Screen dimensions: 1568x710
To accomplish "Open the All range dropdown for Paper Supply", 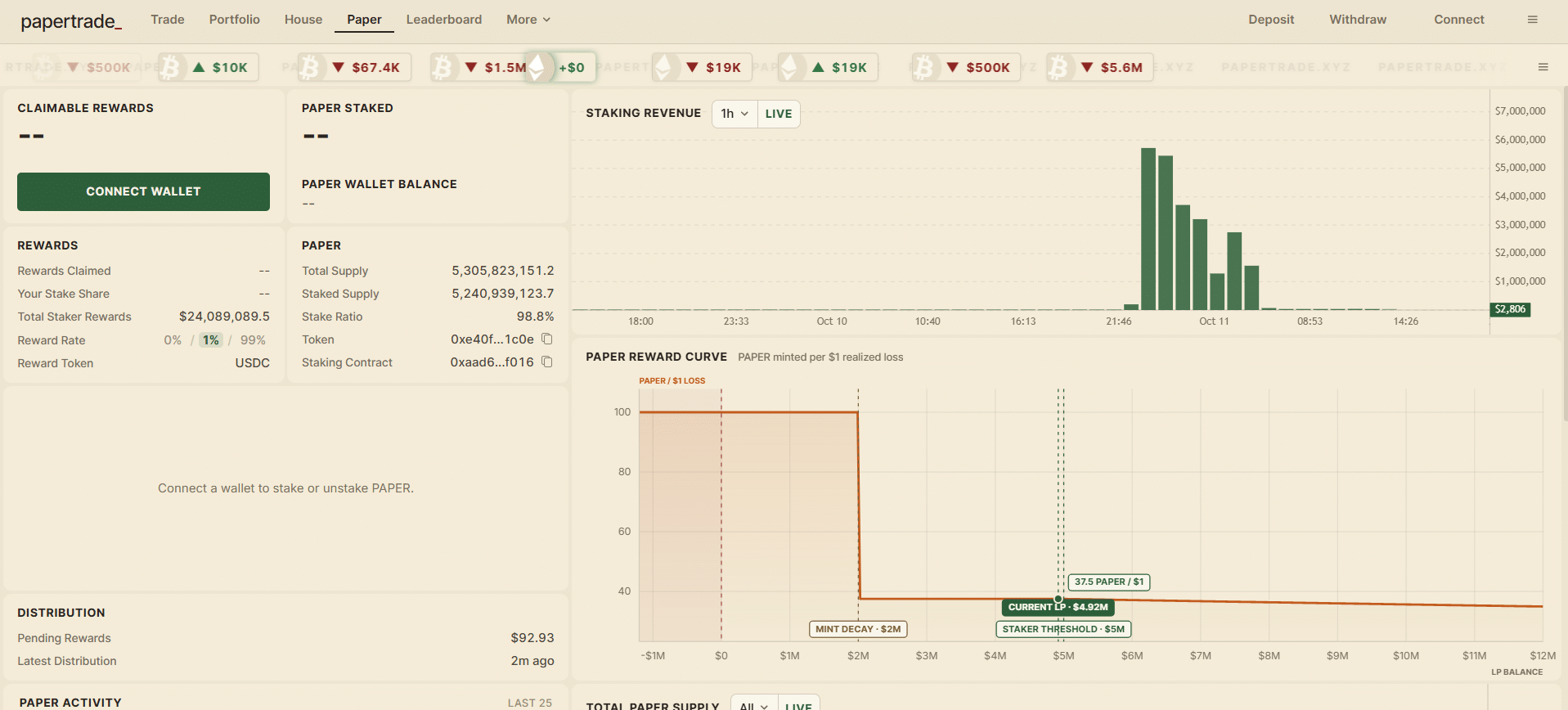I will [753, 705].
